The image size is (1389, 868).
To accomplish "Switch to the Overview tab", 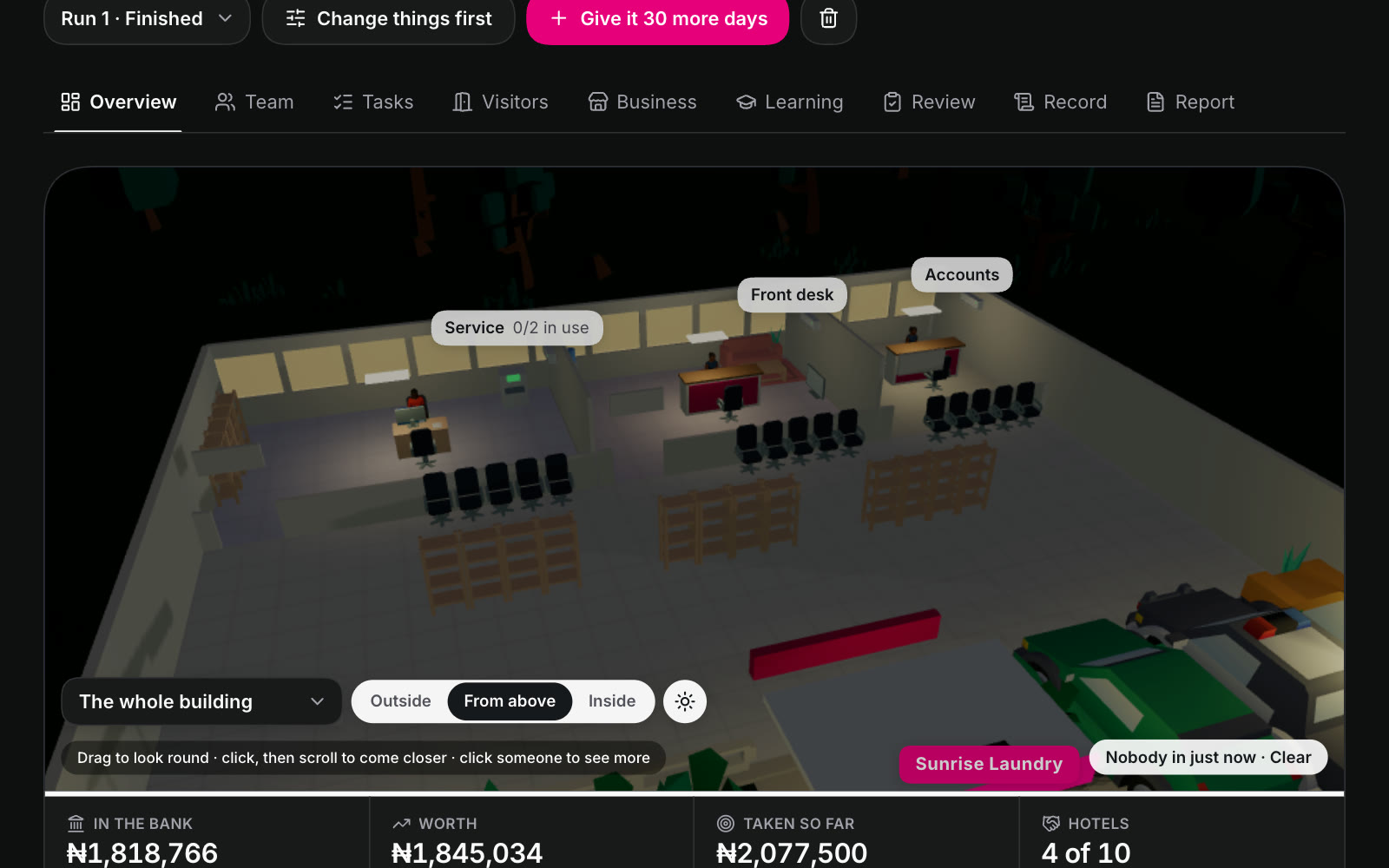I will [x=118, y=102].
